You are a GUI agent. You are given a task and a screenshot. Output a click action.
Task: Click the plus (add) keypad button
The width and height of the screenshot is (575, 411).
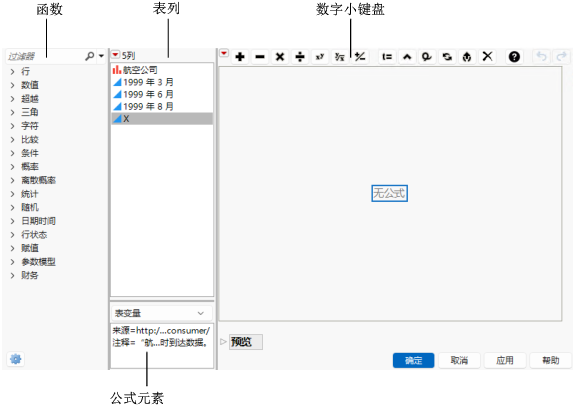[240, 57]
